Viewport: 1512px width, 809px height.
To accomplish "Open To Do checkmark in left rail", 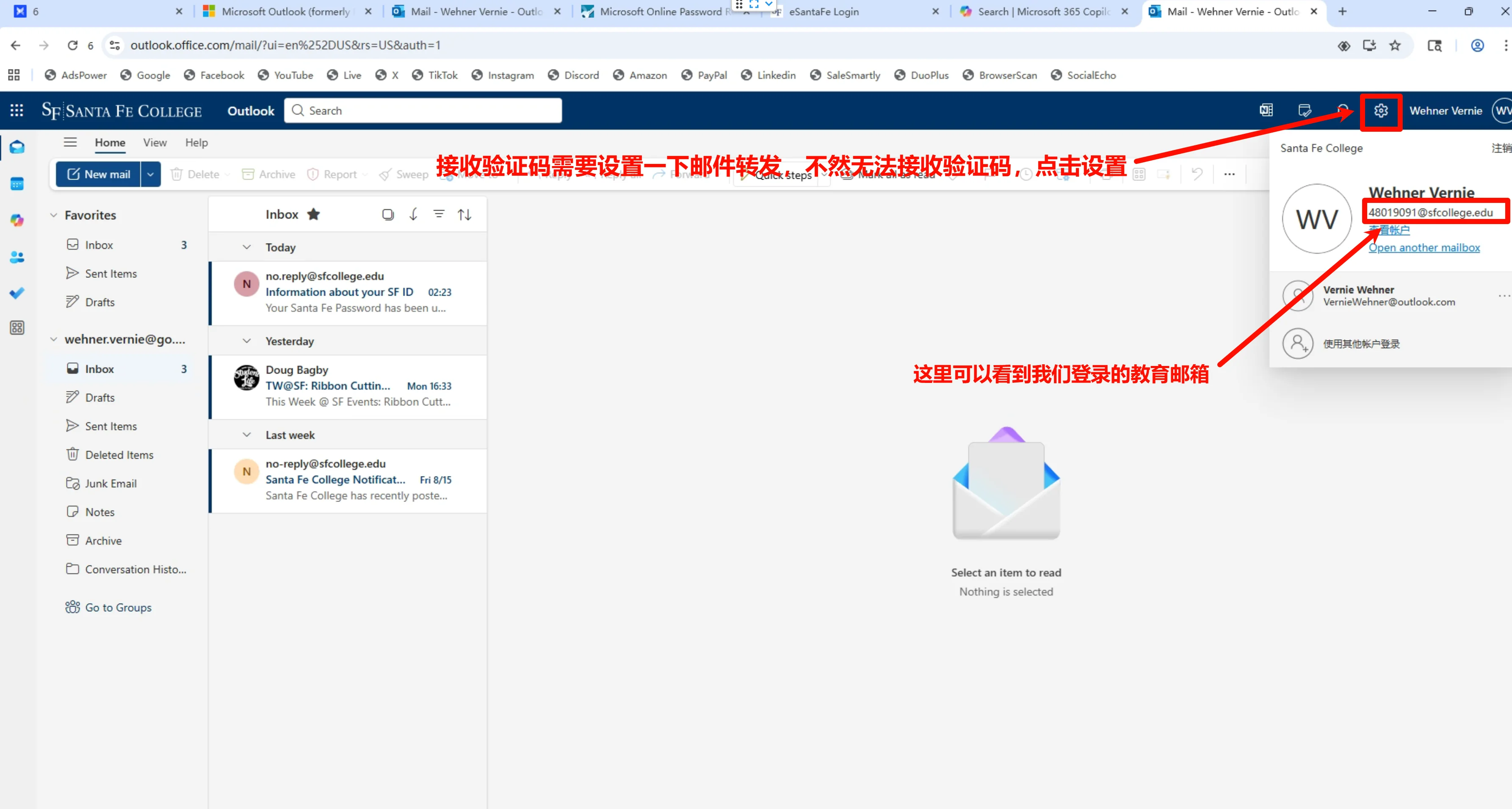I will click(17, 292).
